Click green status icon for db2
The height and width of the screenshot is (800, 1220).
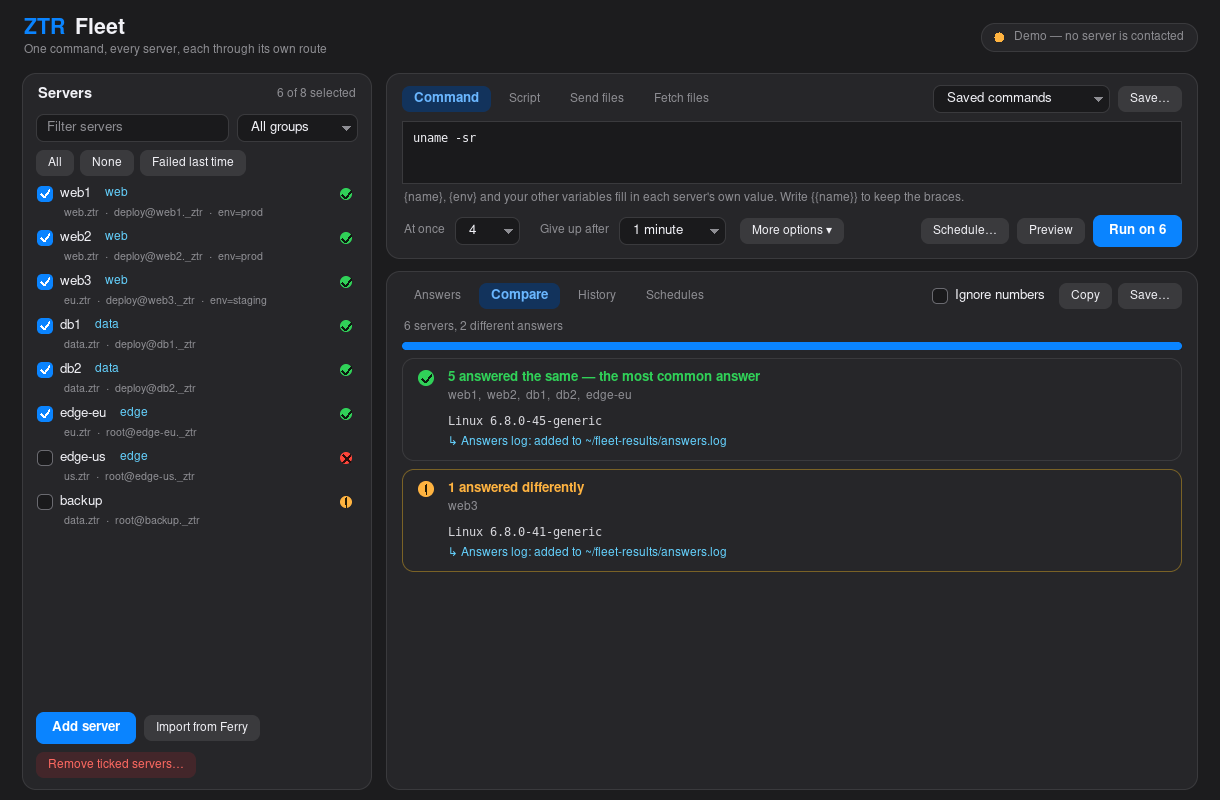[346, 370]
